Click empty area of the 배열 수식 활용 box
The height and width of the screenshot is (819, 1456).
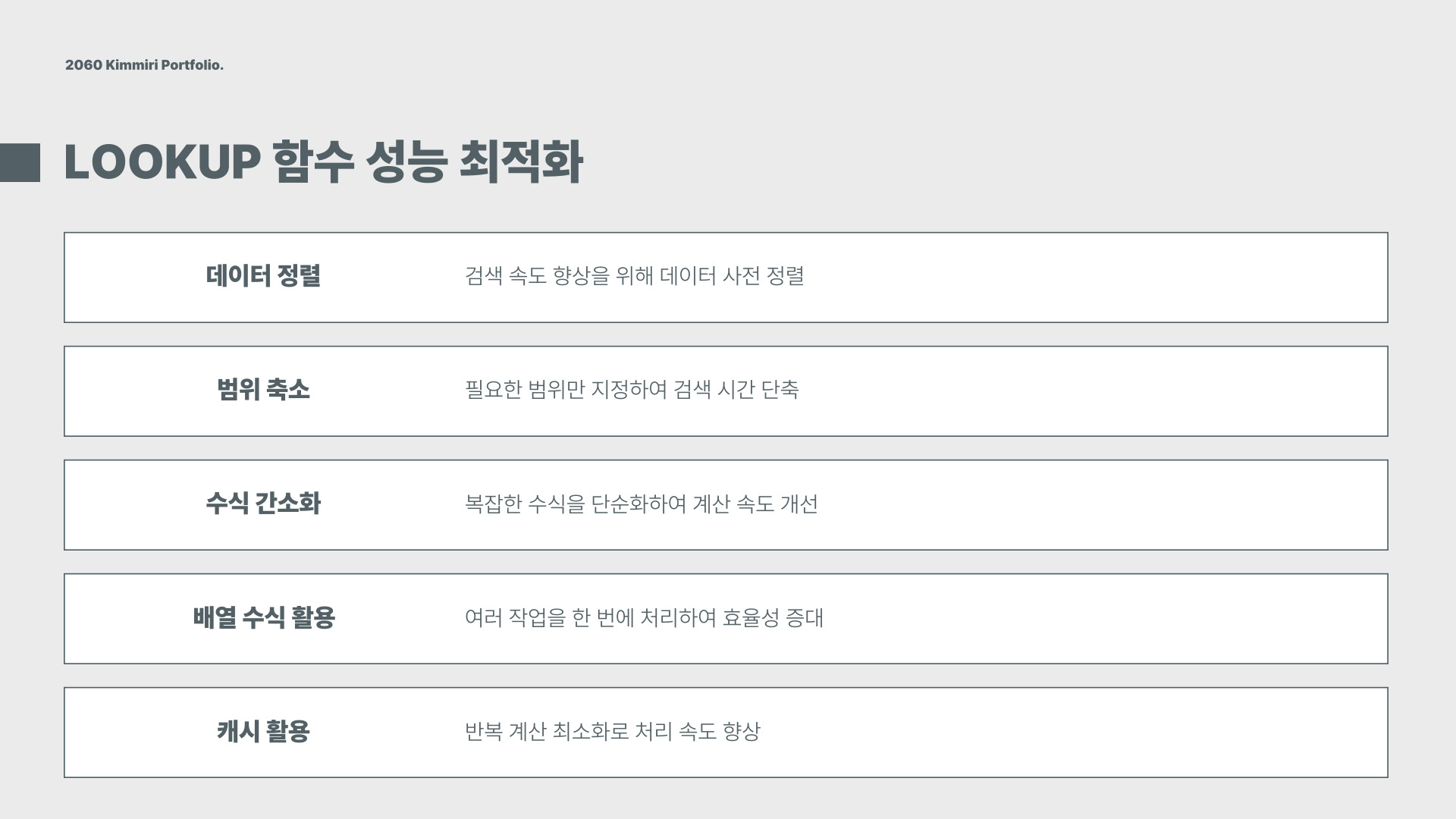(1100, 619)
